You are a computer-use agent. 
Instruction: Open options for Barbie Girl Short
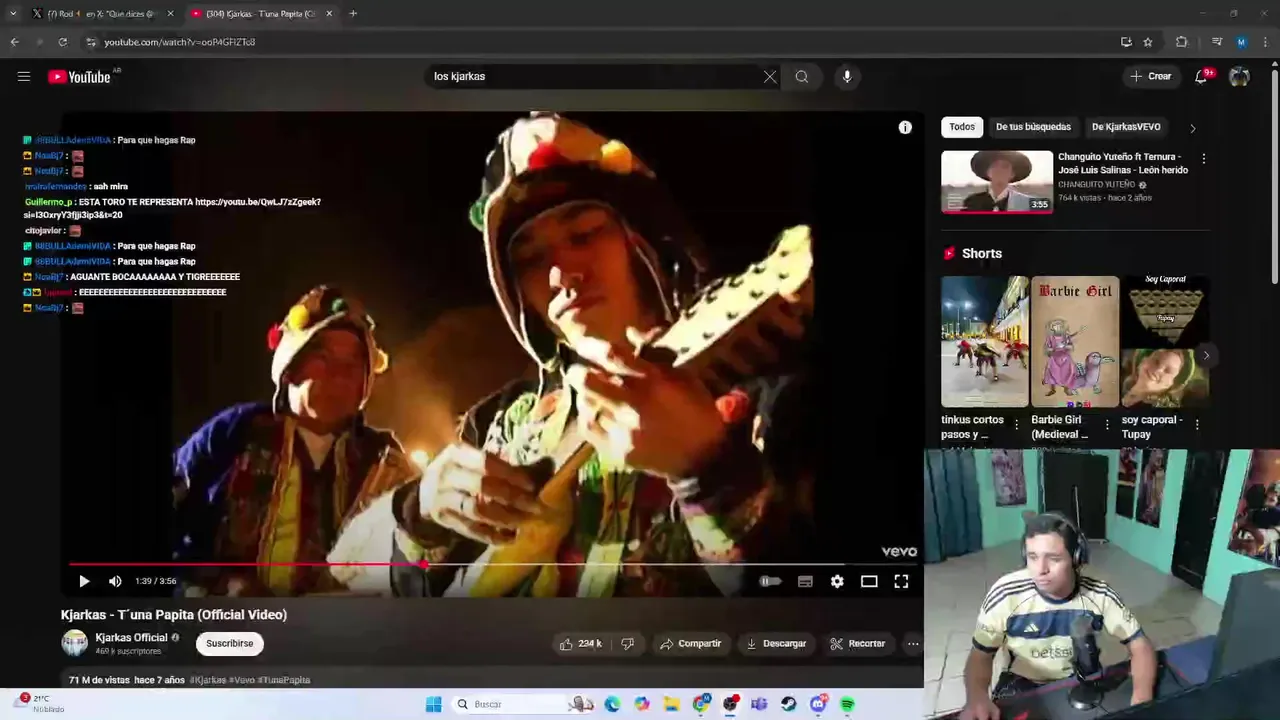(1107, 425)
